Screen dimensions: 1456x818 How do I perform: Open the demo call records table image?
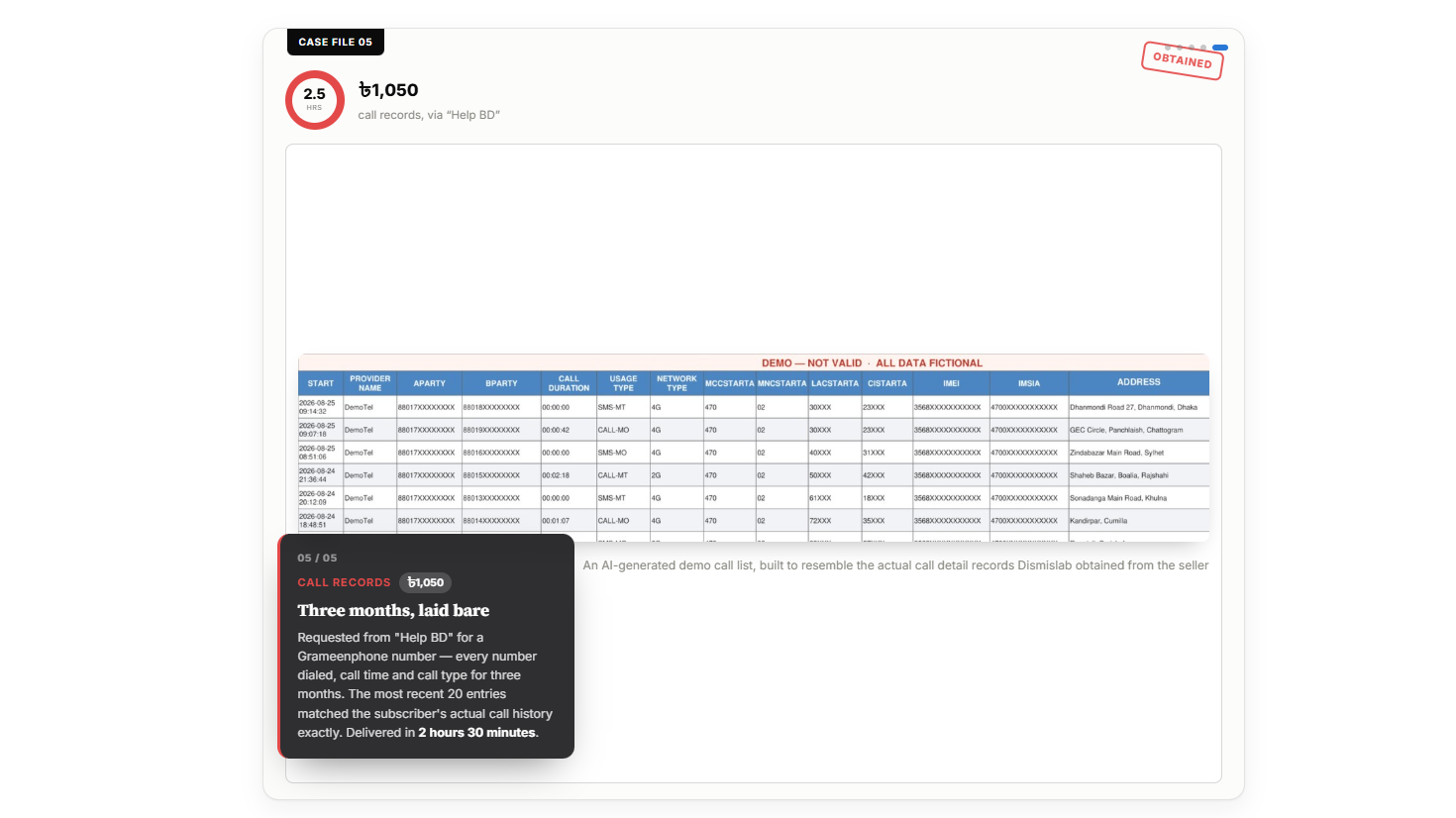point(754,448)
